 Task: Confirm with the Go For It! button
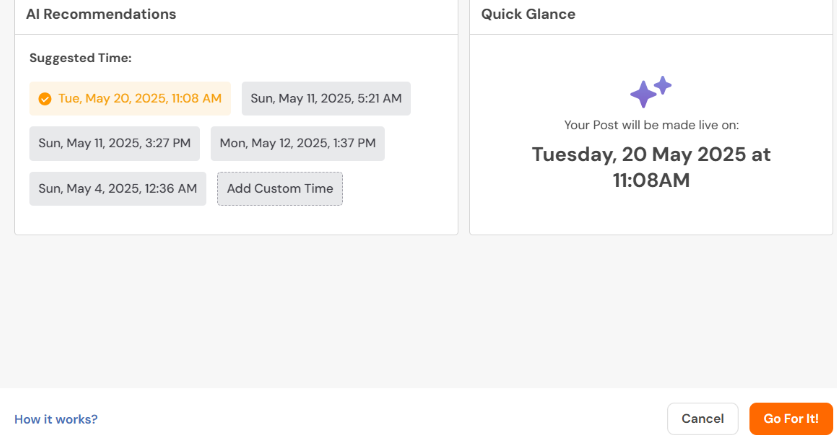(x=791, y=419)
